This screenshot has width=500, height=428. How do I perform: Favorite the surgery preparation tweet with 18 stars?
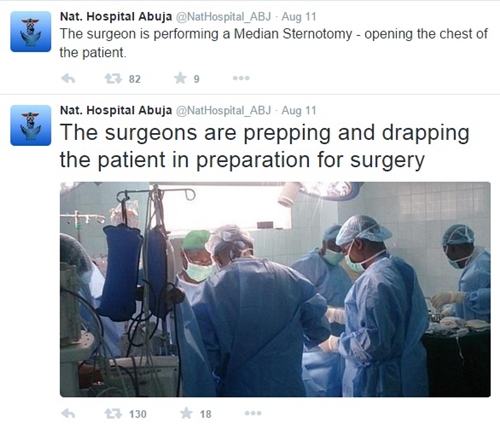tap(186, 413)
